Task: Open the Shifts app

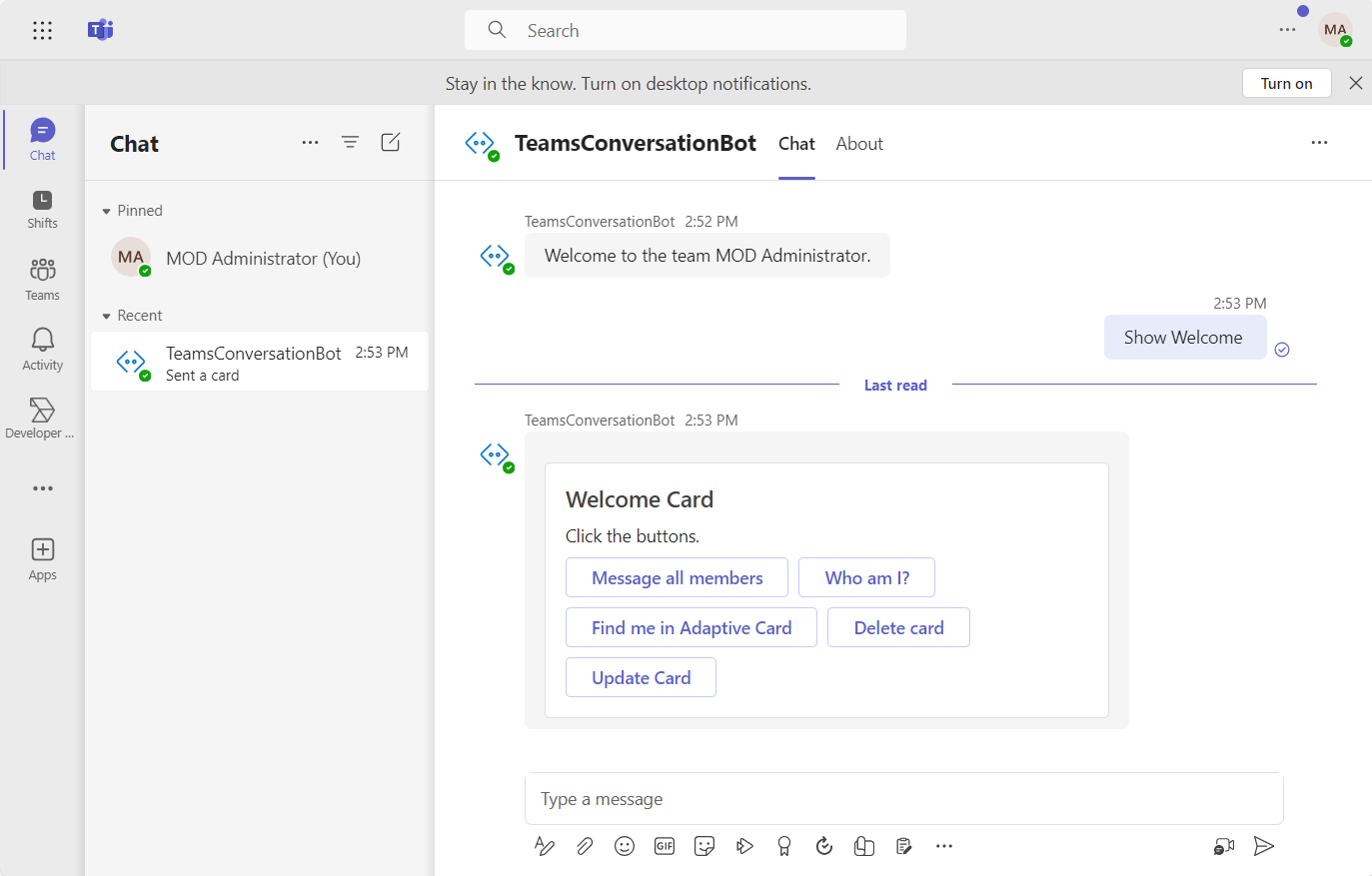Action: pos(42,210)
